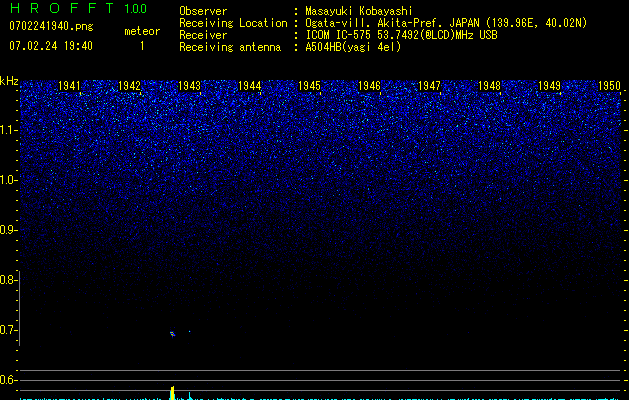This screenshot has width=629, height=400.
Task: Click the 0.7 kHz axis label
Action: tap(9, 330)
